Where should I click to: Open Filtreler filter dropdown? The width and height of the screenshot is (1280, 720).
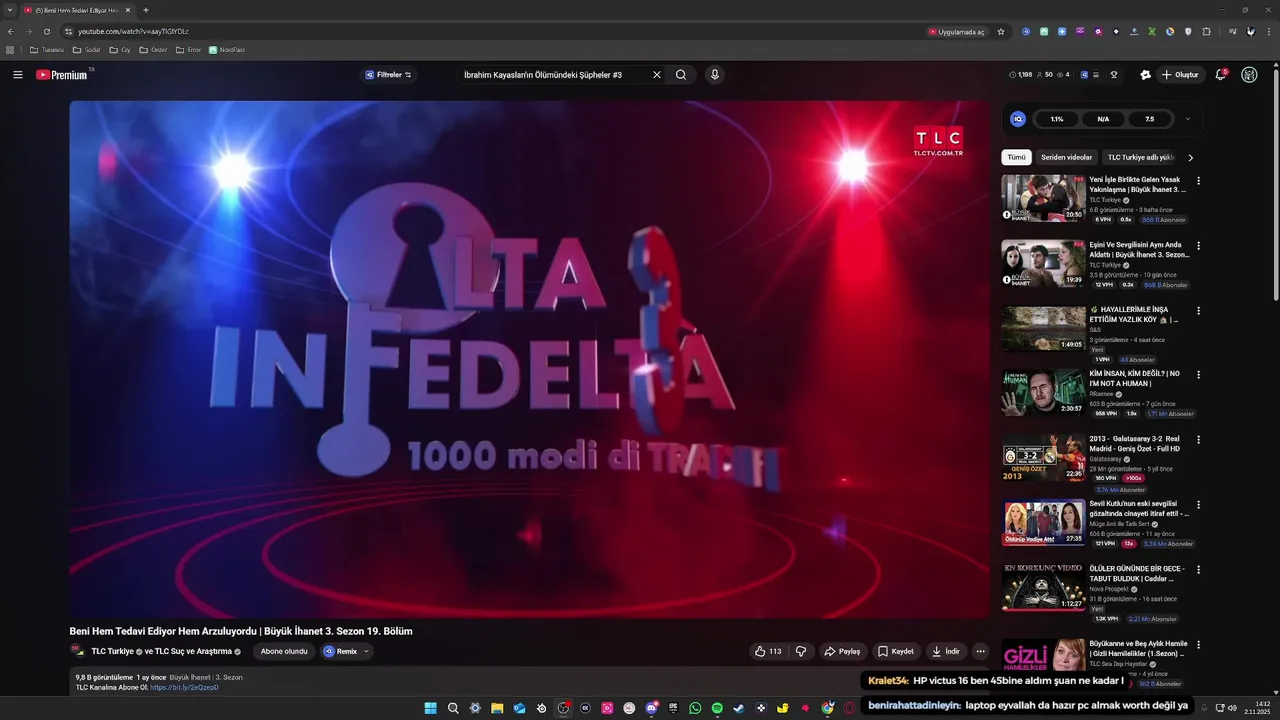(x=388, y=75)
